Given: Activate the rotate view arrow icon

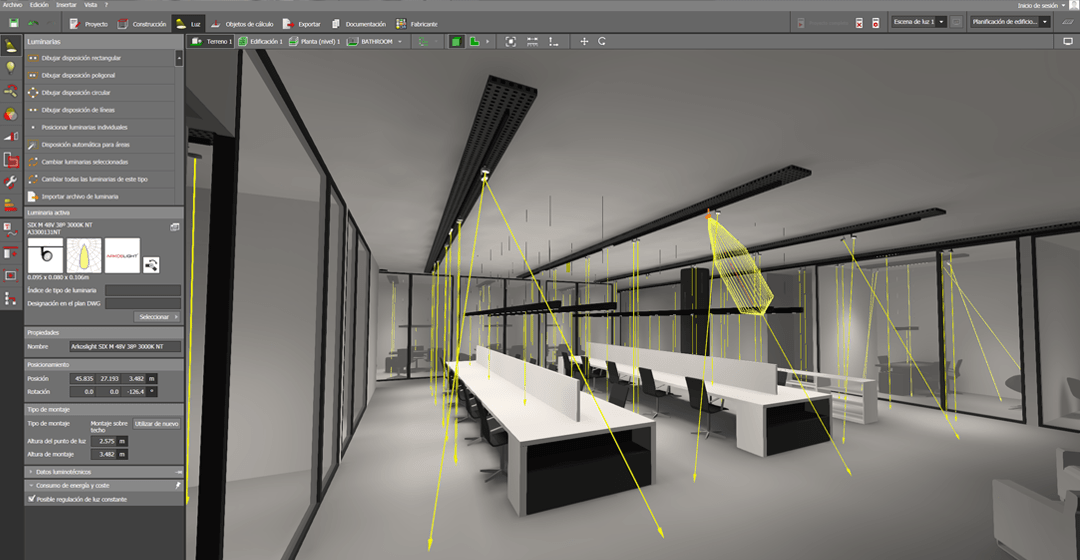Looking at the screenshot, I should [602, 42].
